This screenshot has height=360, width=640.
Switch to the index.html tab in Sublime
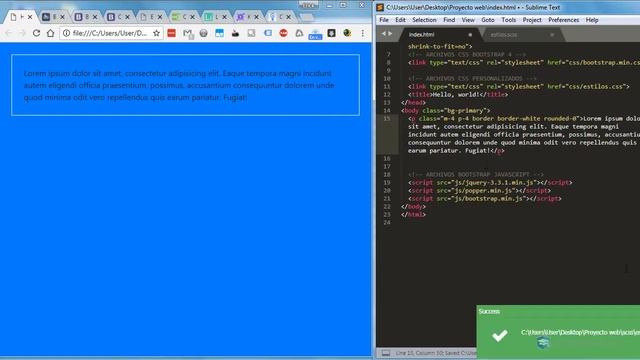tap(439, 35)
